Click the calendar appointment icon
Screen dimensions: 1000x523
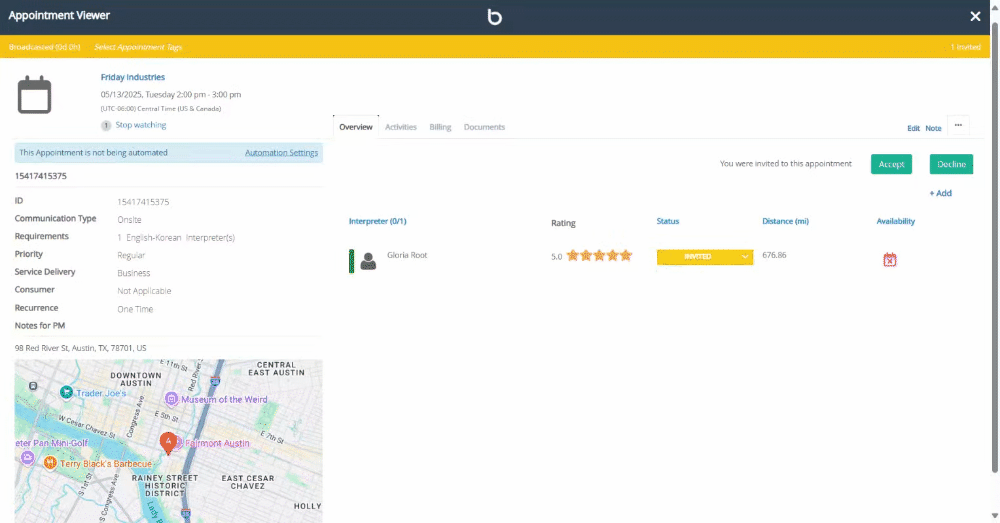pyautogui.click(x=34, y=94)
